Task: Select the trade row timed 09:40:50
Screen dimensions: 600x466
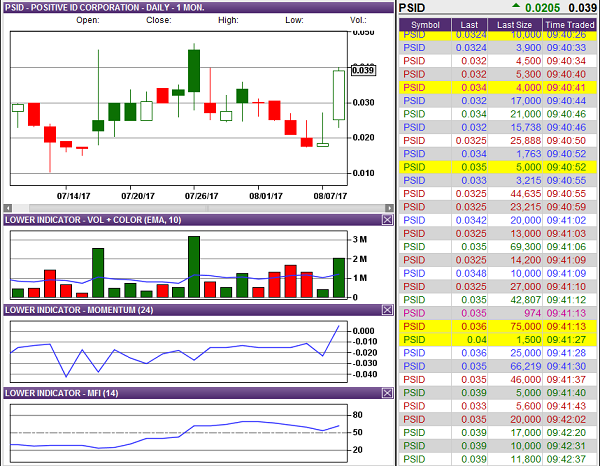Action: pyautogui.click(x=497, y=140)
